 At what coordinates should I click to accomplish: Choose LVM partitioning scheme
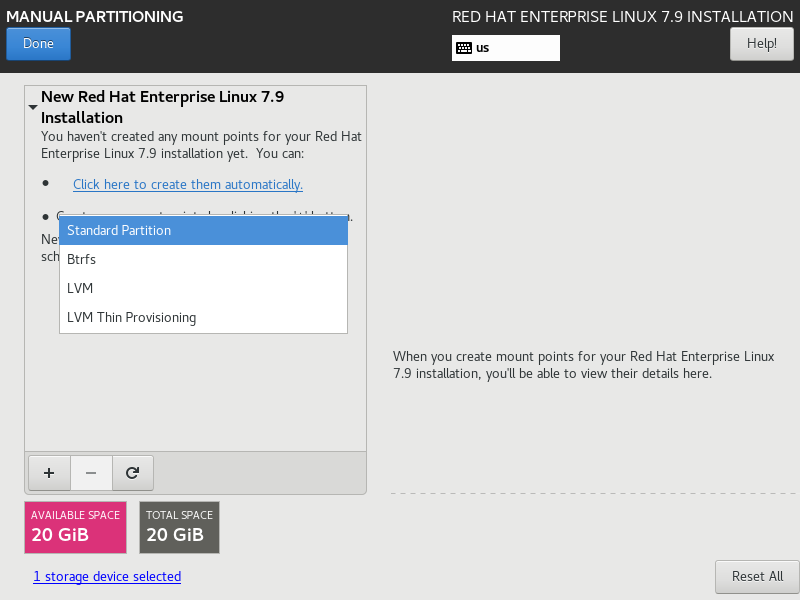(x=204, y=288)
